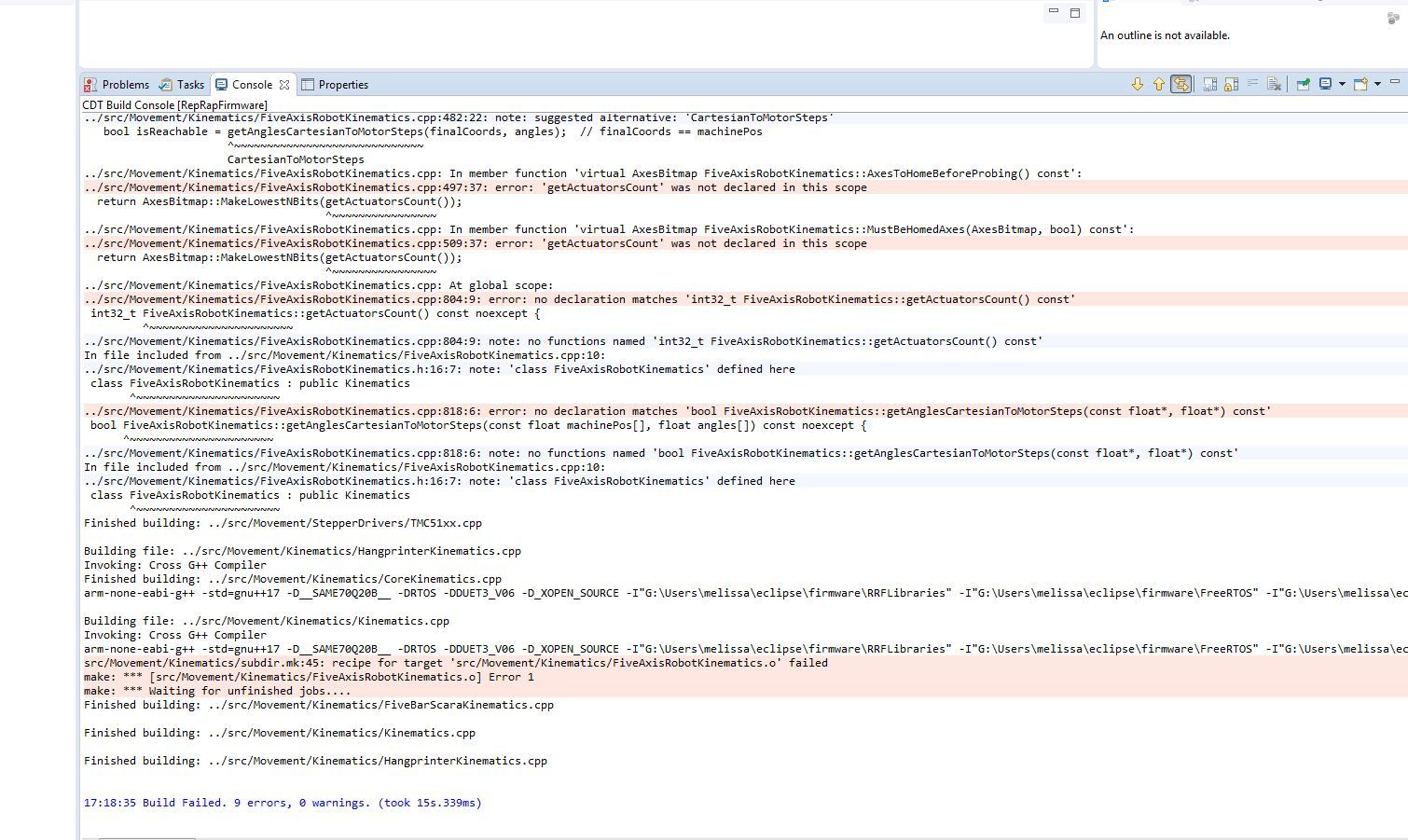The image size is (1408, 840).
Task: Select the error at line 497:37 getActuatorsCount
Action: [476, 187]
